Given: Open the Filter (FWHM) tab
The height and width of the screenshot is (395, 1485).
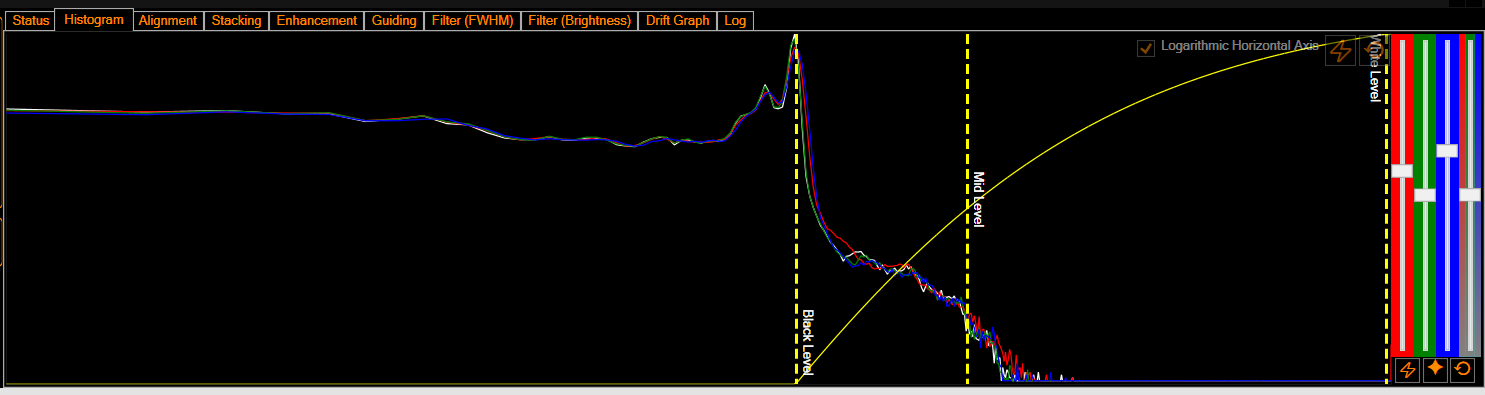Looking at the screenshot, I should click(473, 20).
